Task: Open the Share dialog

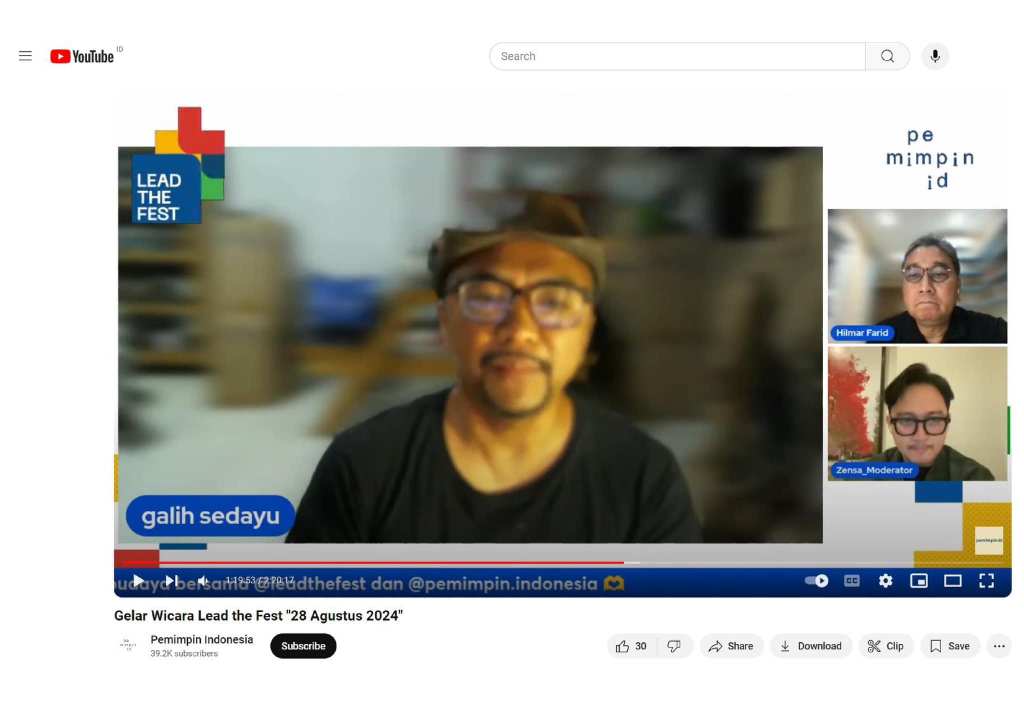Action: (x=731, y=646)
